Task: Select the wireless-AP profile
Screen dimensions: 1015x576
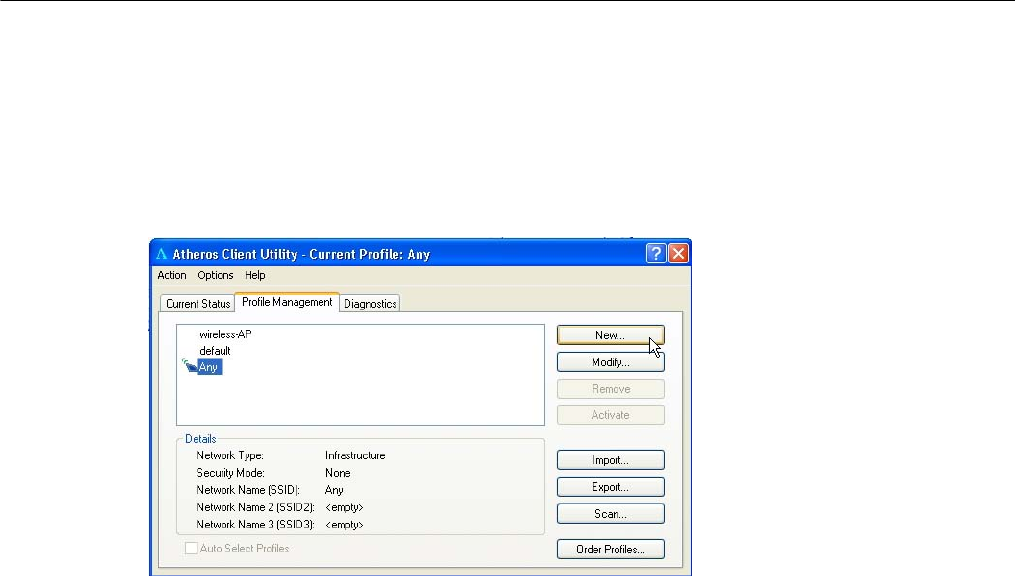Action: pos(225,334)
